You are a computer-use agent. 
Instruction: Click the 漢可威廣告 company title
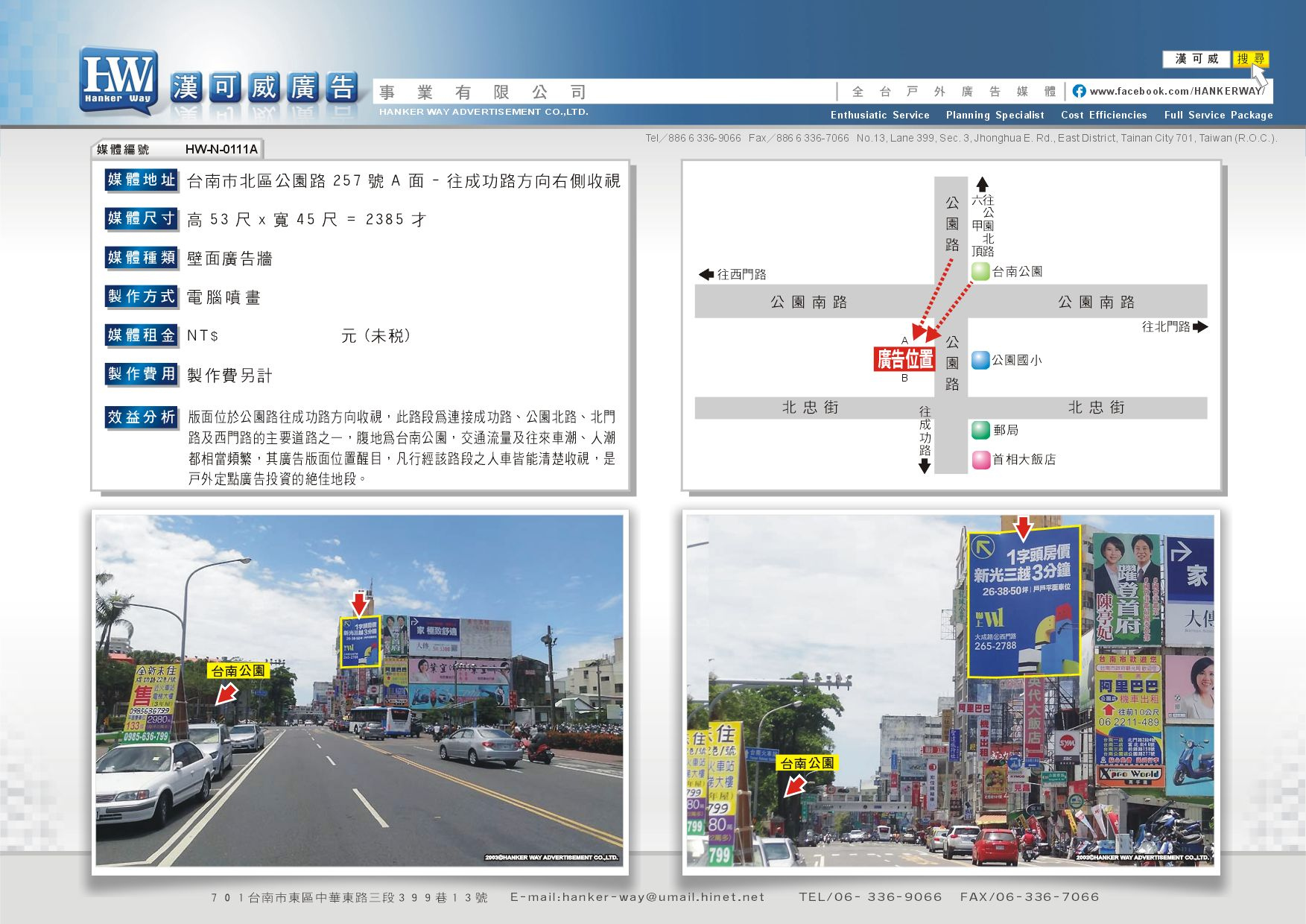point(264,88)
